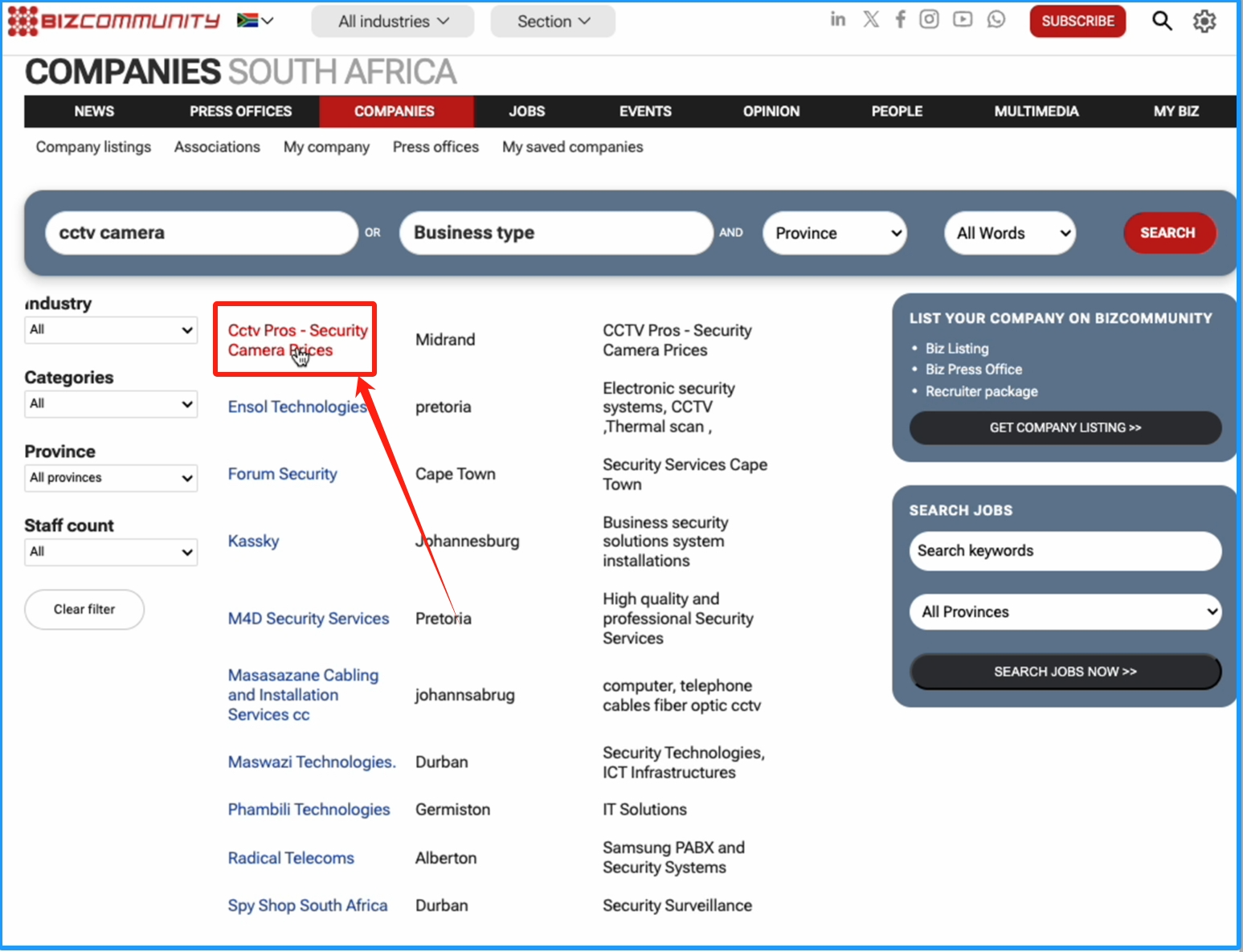The image size is (1243, 952).
Task: Open Masasazane Cabling and Installation Services listing
Action: (303, 695)
